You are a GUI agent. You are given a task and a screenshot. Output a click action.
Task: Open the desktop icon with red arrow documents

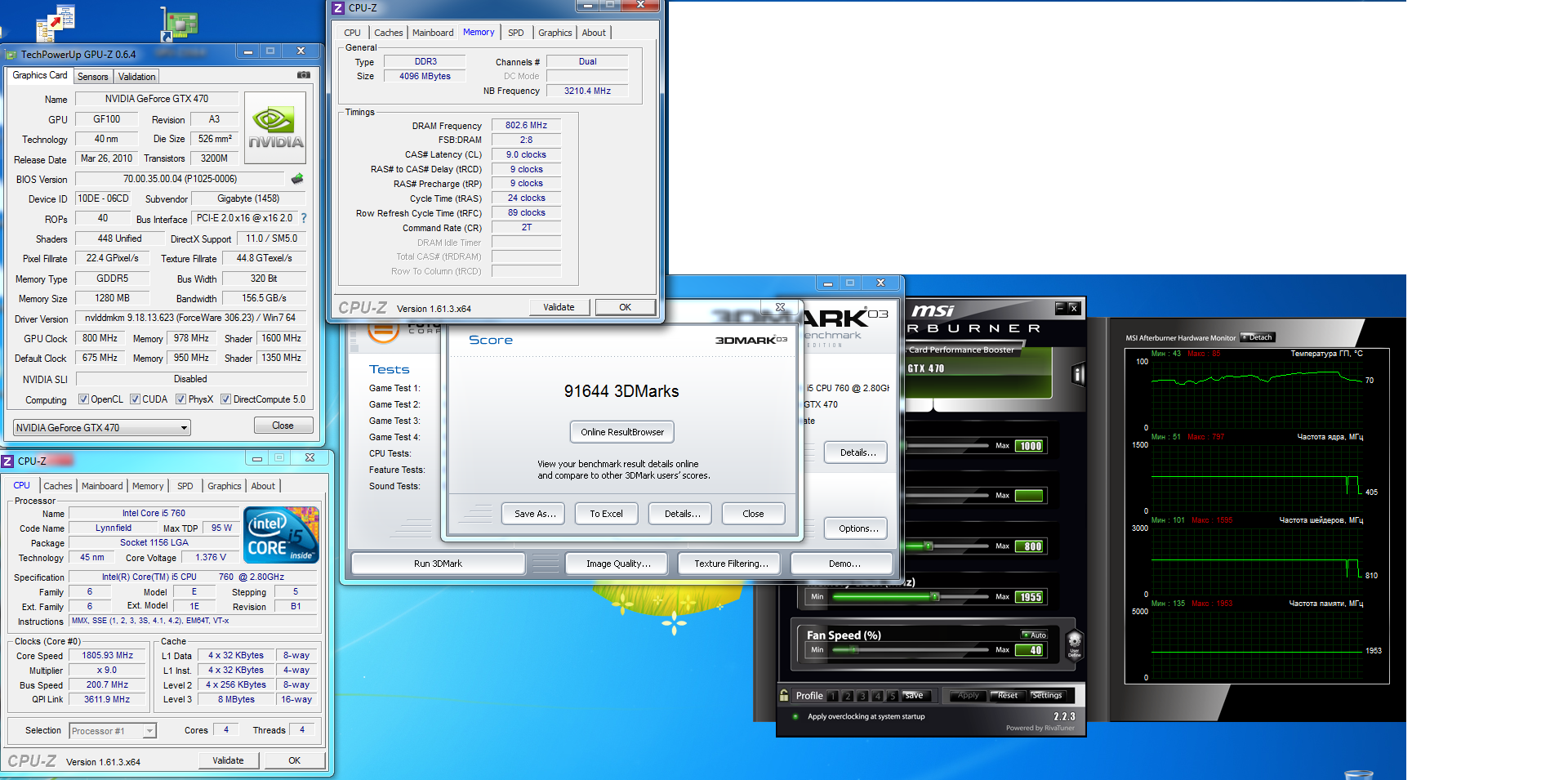[x=56, y=23]
